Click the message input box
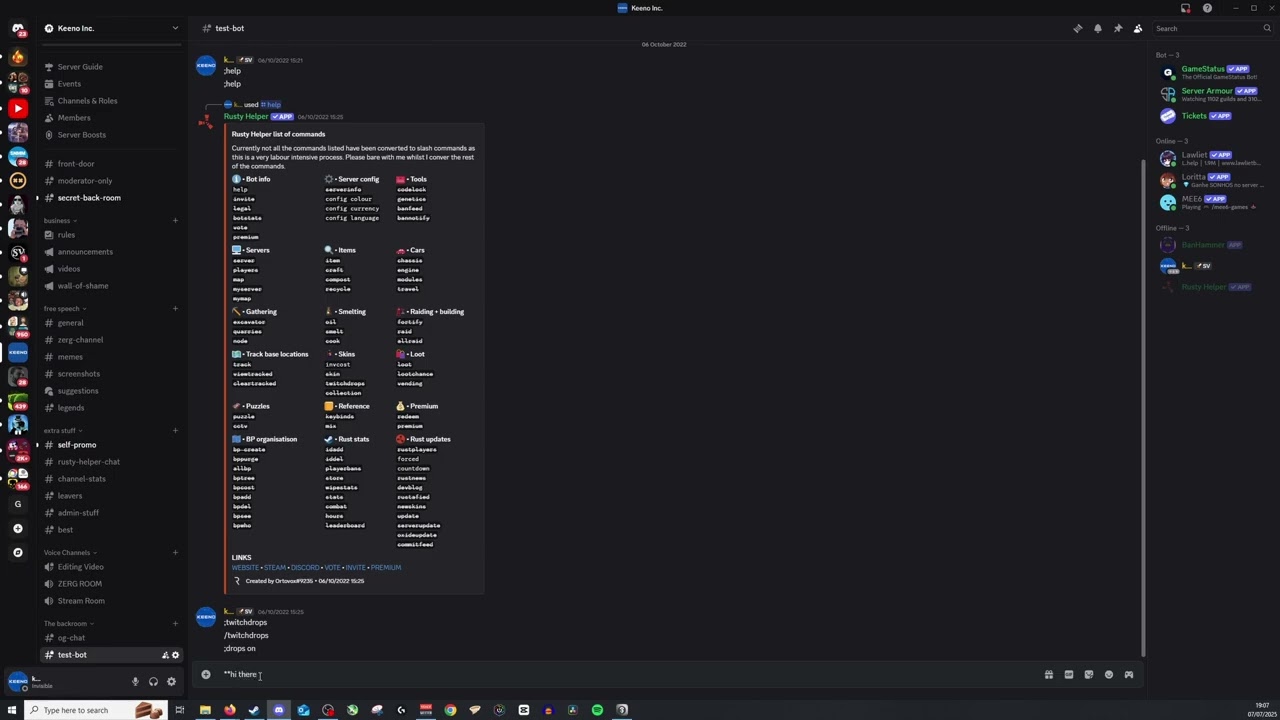This screenshot has width=1280, height=720. pyautogui.click(x=630, y=674)
